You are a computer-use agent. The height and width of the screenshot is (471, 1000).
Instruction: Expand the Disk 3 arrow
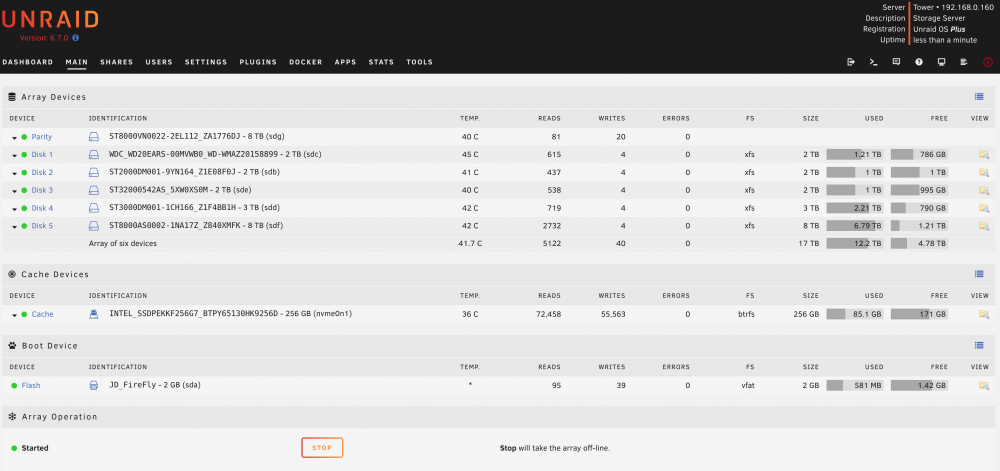[14, 191]
